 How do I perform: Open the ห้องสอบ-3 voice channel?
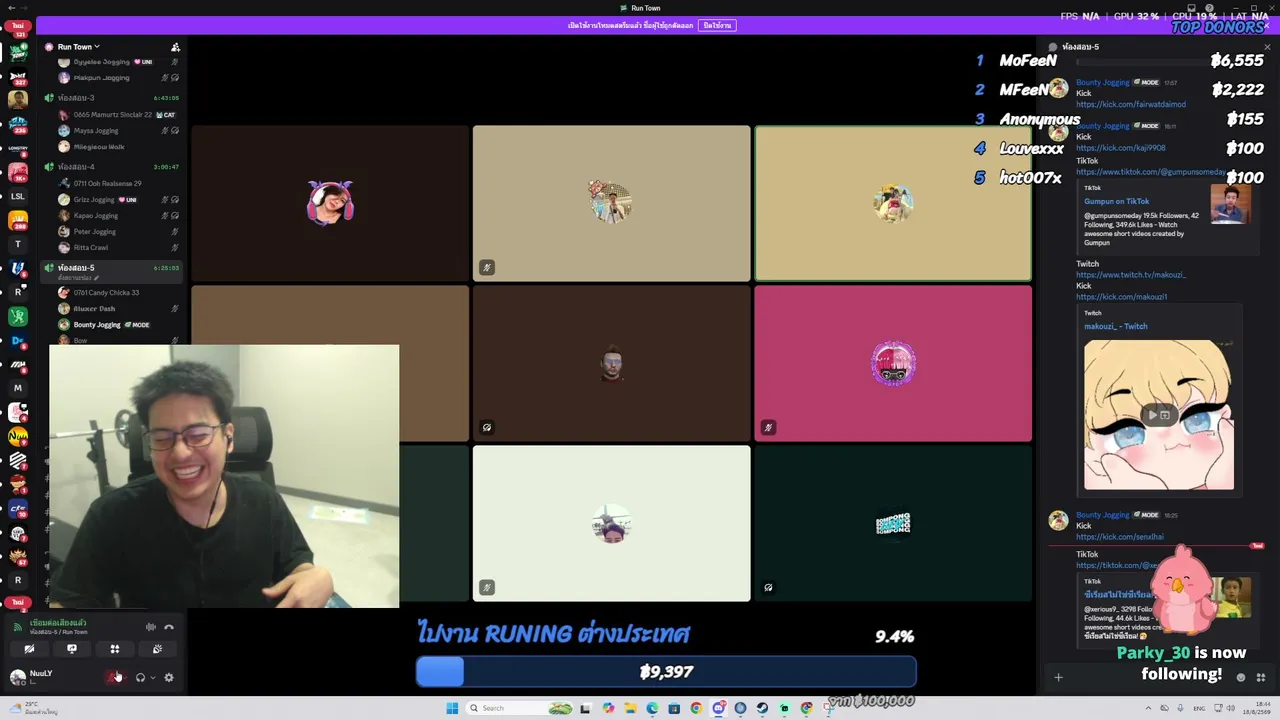click(x=111, y=98)
